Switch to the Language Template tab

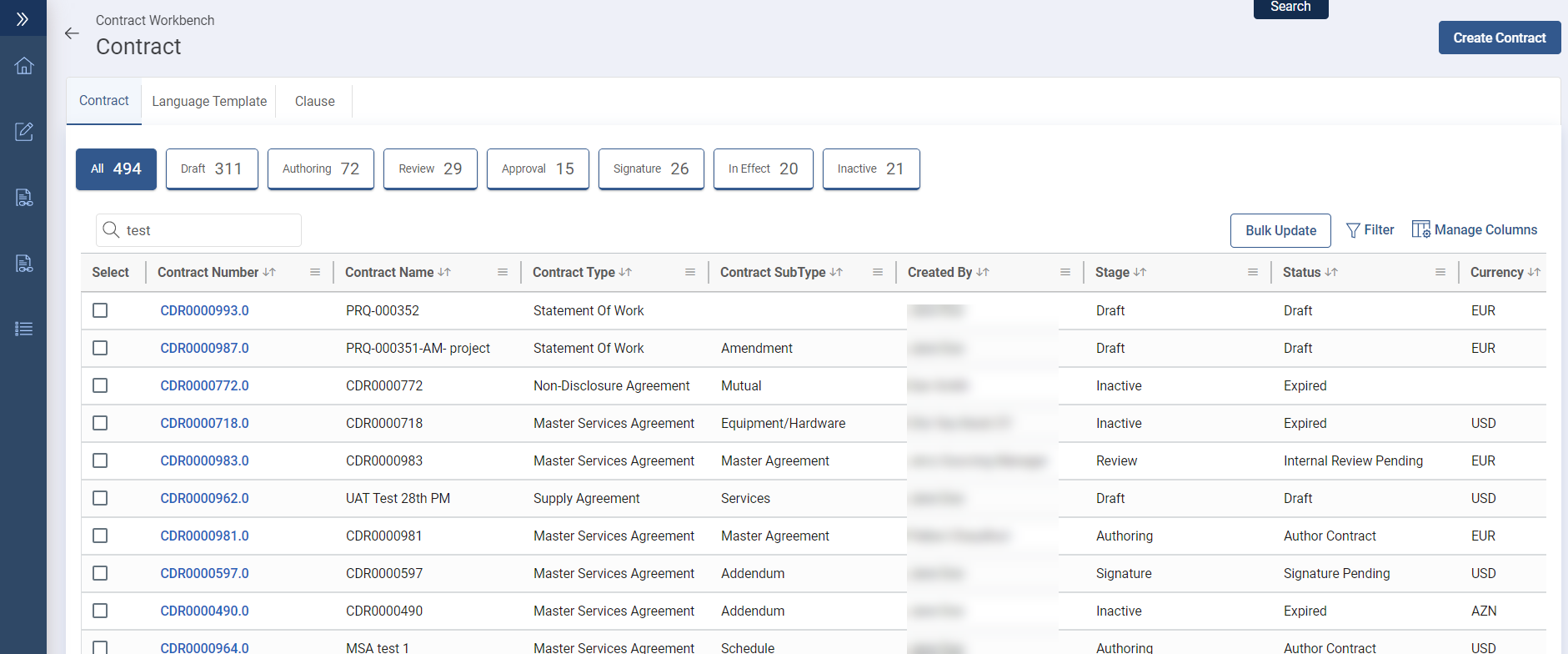pyautogui.click(x=209, y=101)
